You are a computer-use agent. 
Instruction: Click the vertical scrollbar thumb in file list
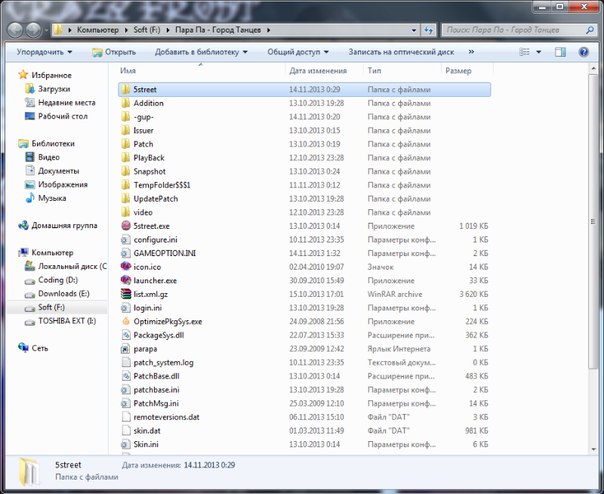click(593, 221)
